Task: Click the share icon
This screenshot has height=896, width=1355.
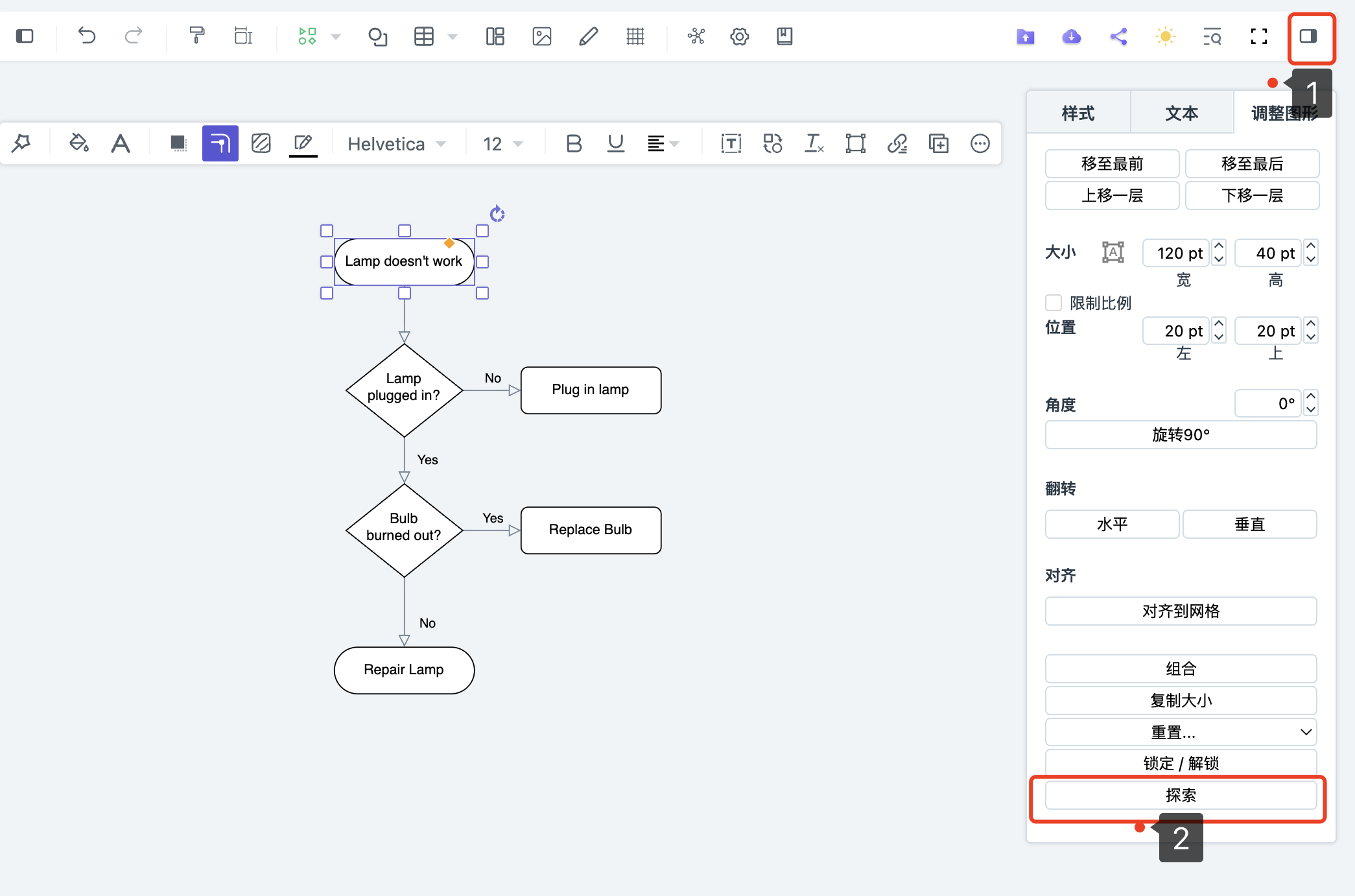Action: tap(1118, 36)
